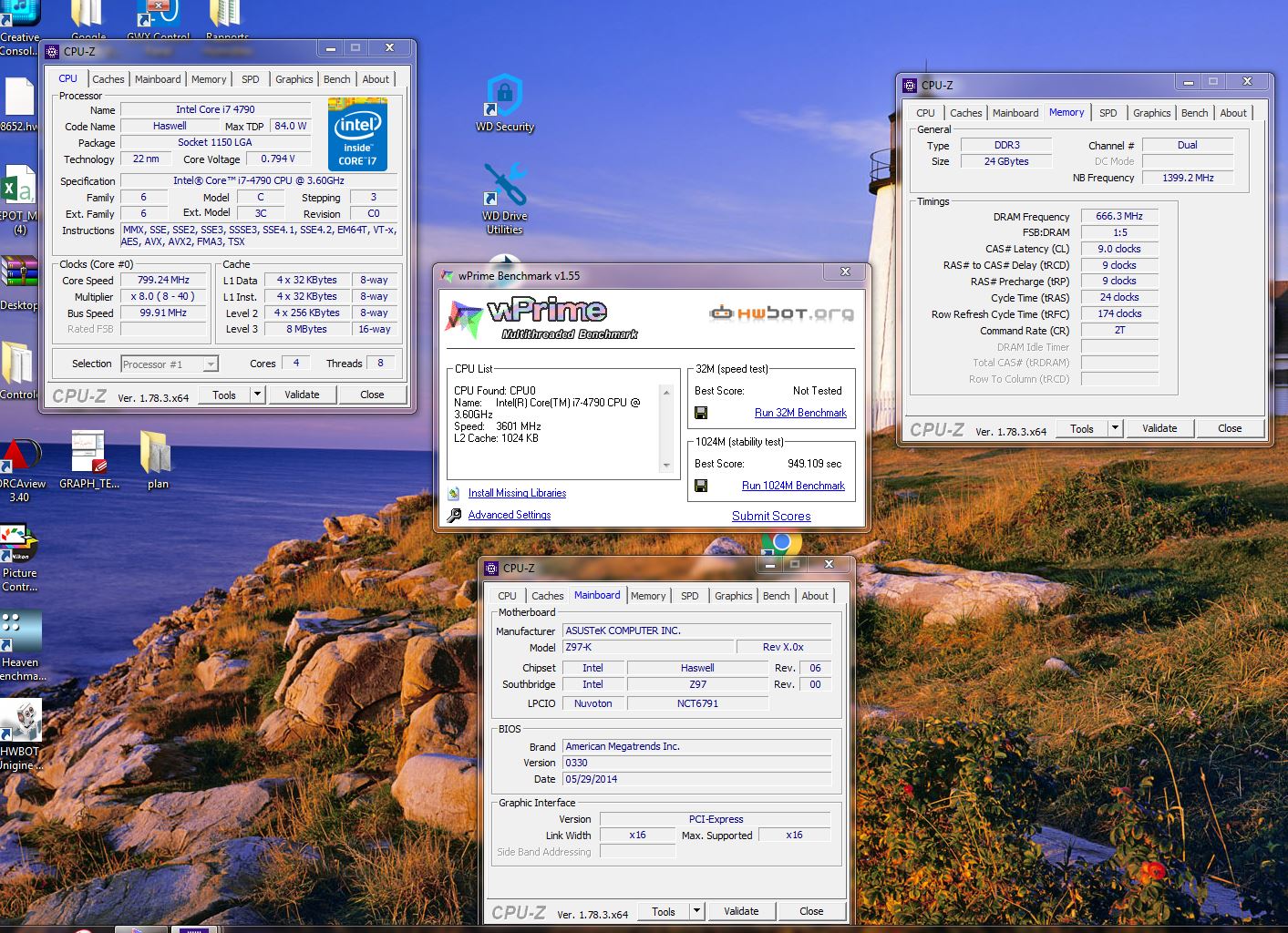Click the NB Frequency value 1399.2 MHz
Image resolution: width=1288 pixels, height=933 pixels.
1188,178
